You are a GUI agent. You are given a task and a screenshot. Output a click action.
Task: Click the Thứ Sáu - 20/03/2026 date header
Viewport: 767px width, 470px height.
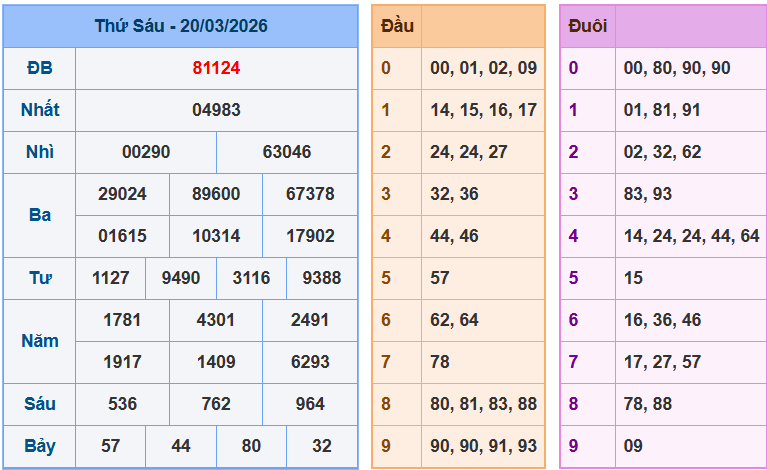pyautogui.click(x=180, y=26)
